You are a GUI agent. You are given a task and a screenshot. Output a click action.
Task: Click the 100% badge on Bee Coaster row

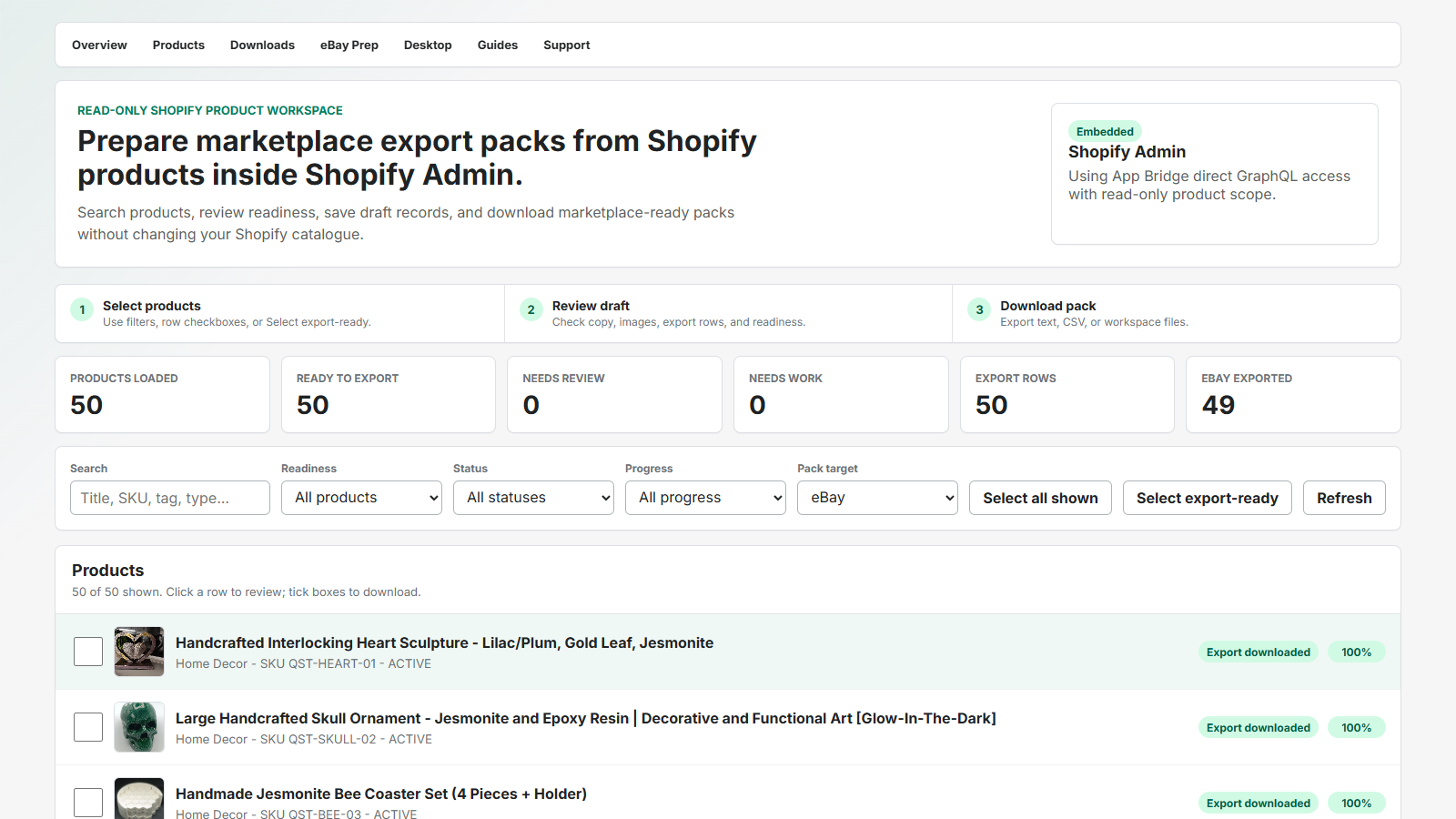[x=1356, y=803]
